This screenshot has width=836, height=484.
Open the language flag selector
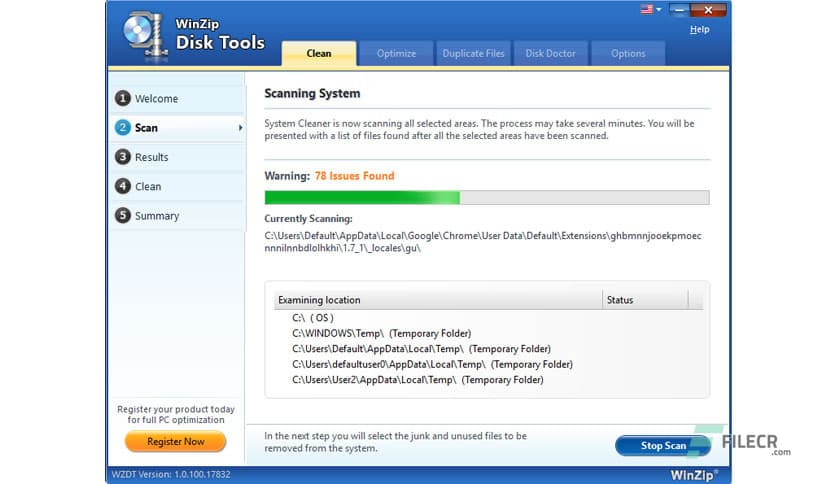[650, 10]
